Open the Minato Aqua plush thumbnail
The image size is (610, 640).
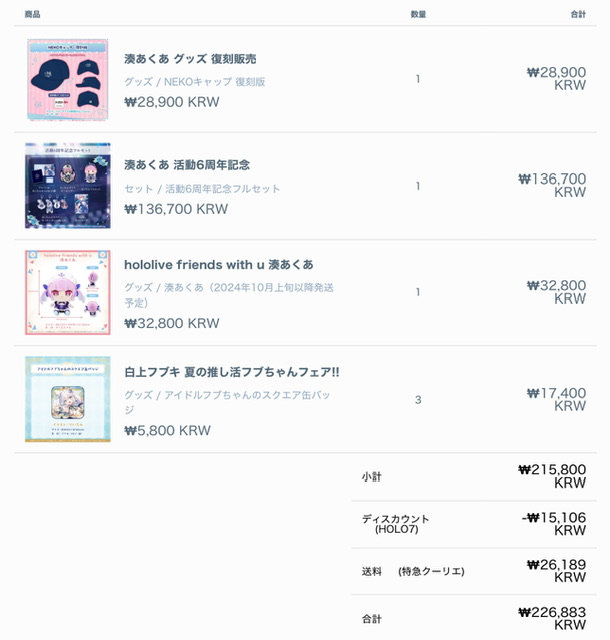pyautogui.click(x=68, y=293)
